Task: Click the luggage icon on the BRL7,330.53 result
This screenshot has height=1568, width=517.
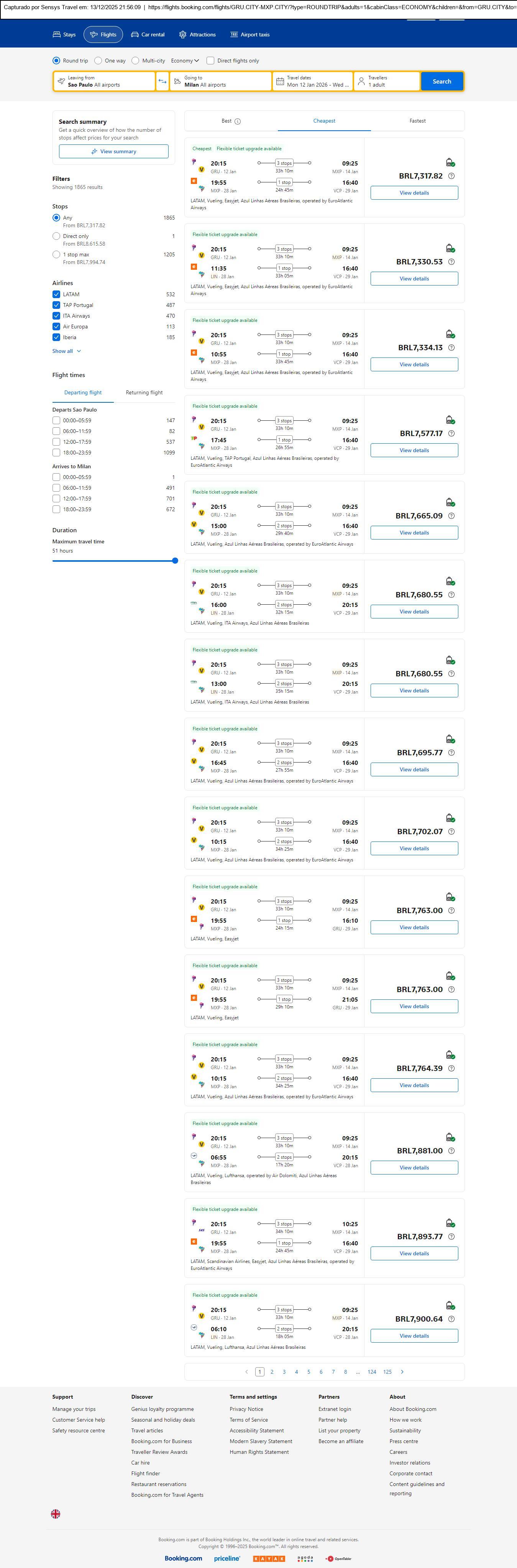Action: coord(450,248)
